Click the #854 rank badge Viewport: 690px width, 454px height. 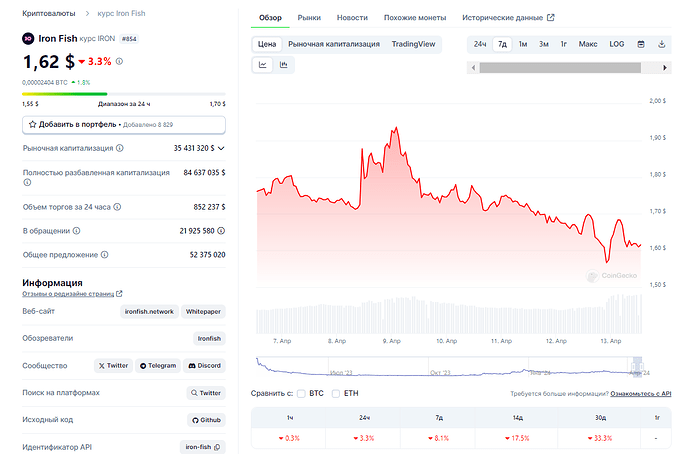[129, 39]
